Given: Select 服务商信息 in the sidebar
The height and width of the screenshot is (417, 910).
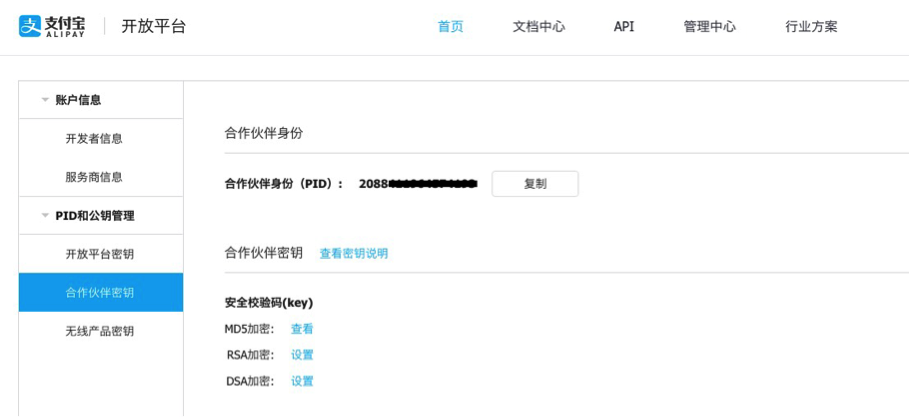Looking at the screenshot, I should click(94, 177).
